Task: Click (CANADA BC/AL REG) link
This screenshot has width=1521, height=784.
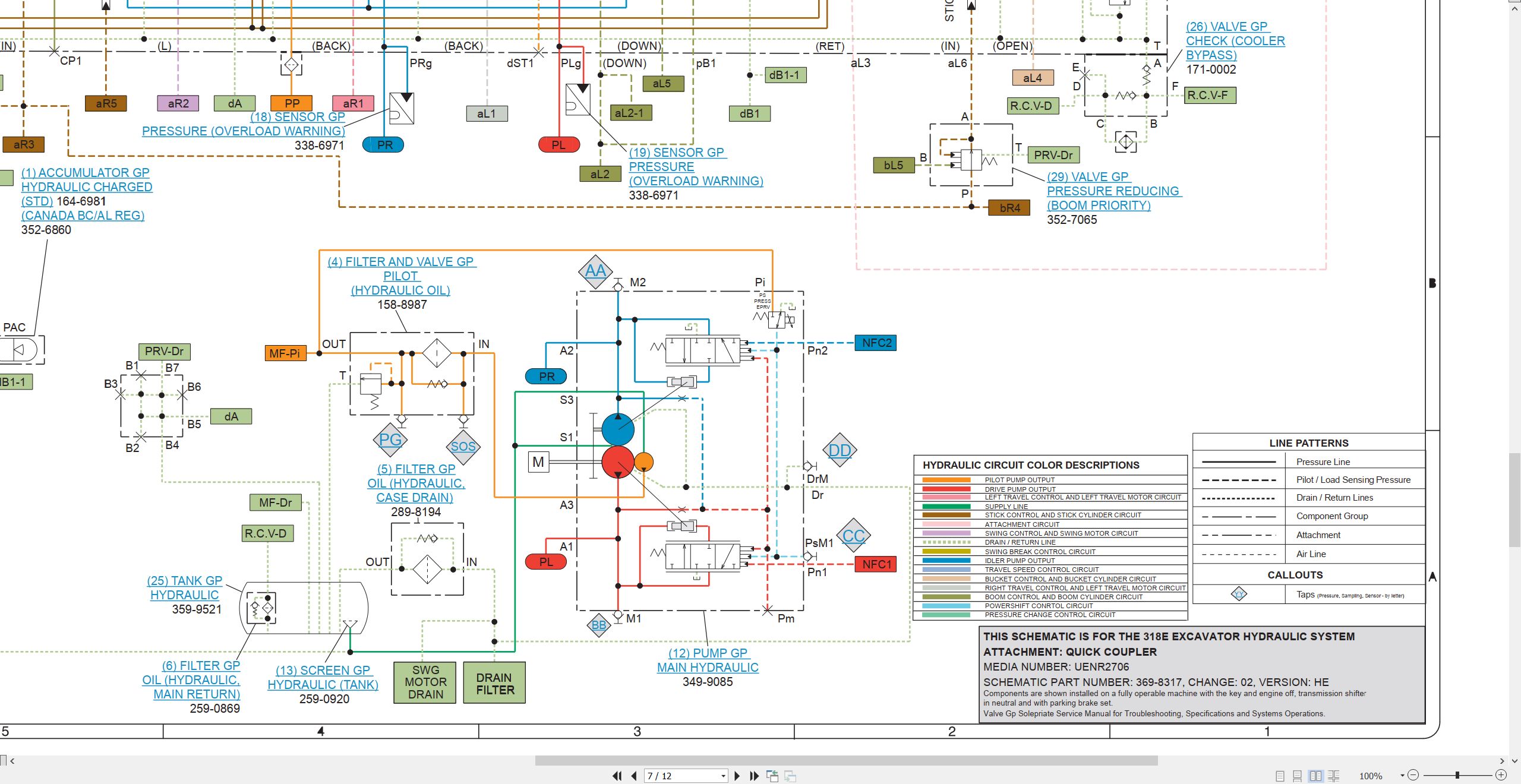Action: pos(83,216)
